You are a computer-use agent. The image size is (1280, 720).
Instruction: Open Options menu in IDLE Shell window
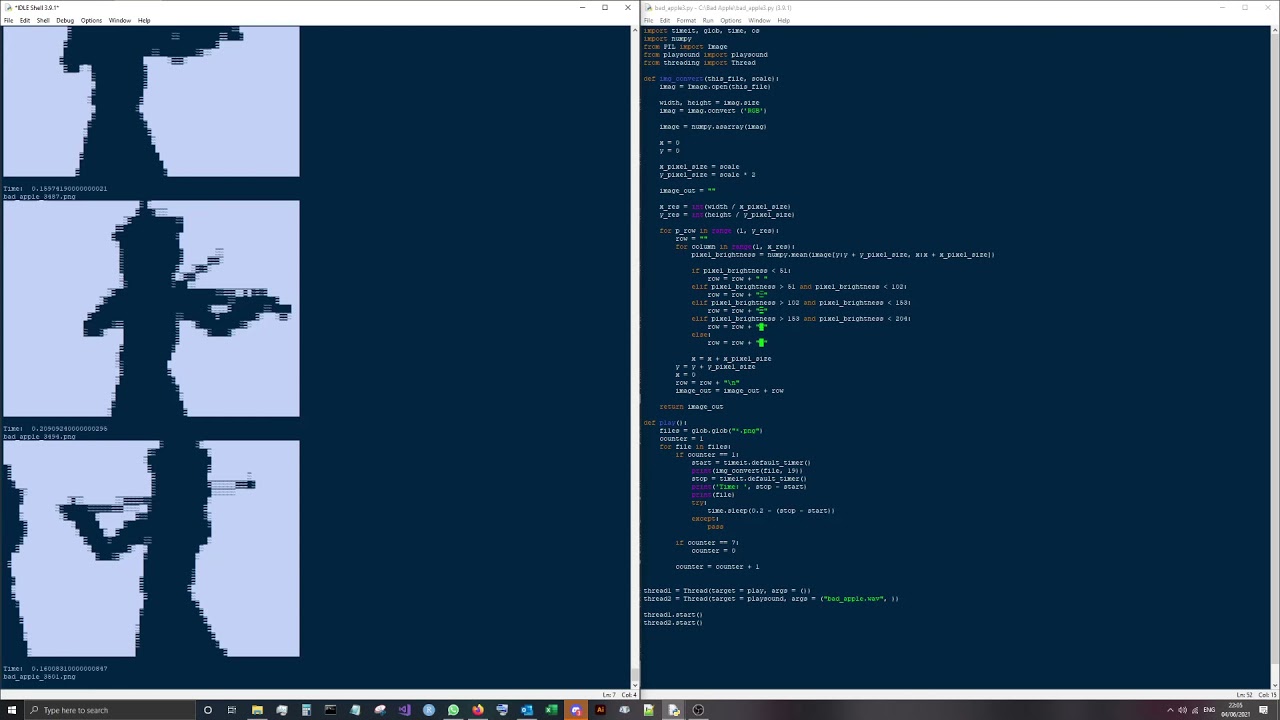point(91,20)
